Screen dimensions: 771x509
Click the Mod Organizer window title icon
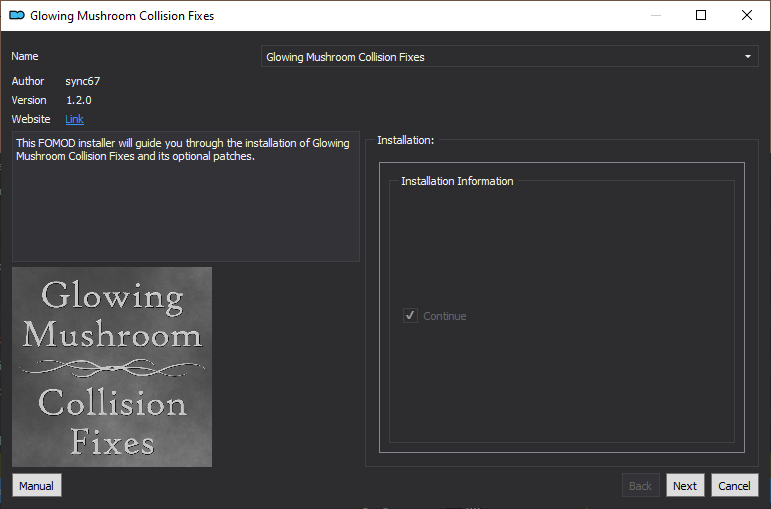(x=17, y=16)
